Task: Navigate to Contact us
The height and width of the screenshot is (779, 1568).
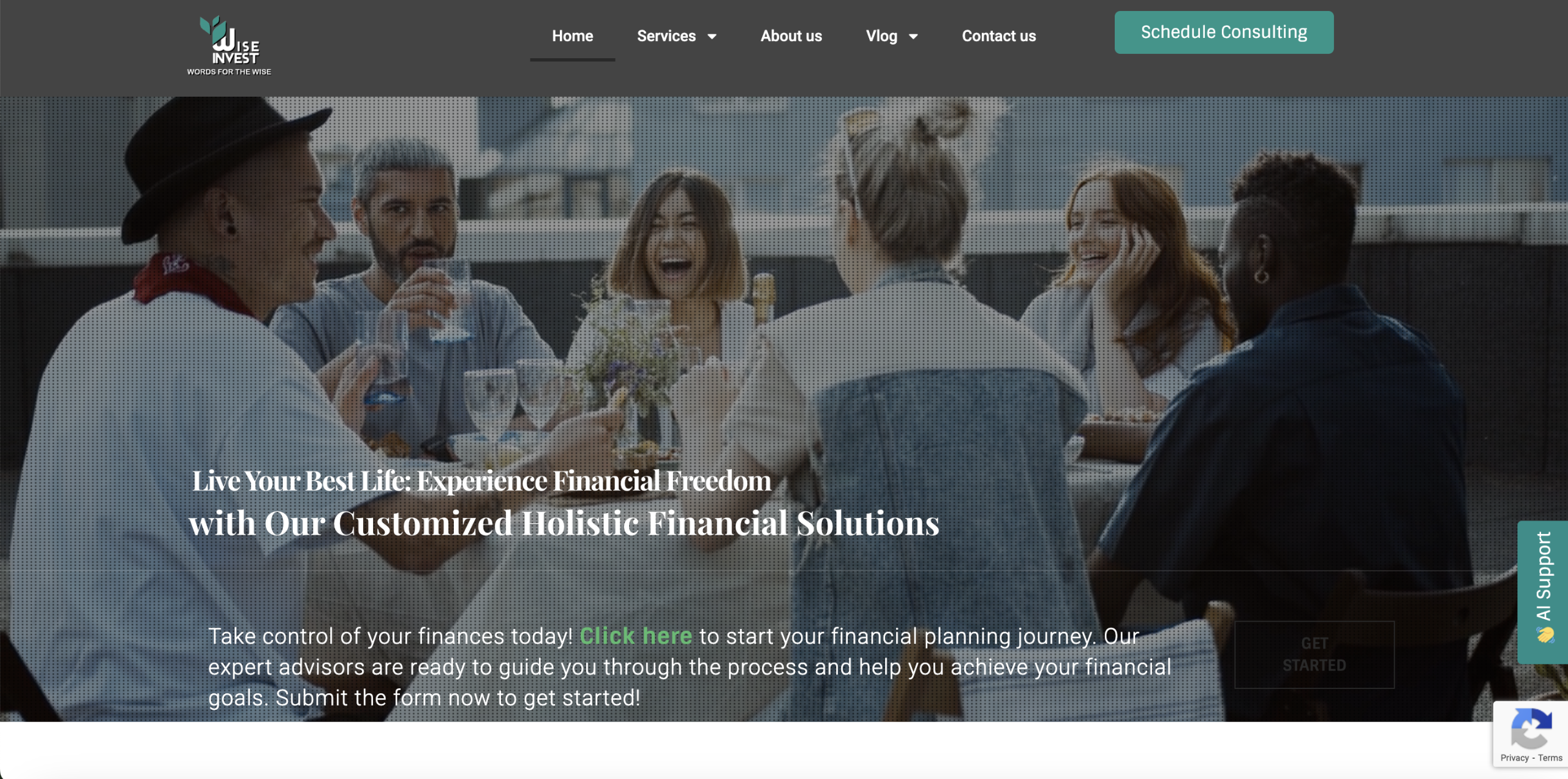Action: (x=998, y=36)
